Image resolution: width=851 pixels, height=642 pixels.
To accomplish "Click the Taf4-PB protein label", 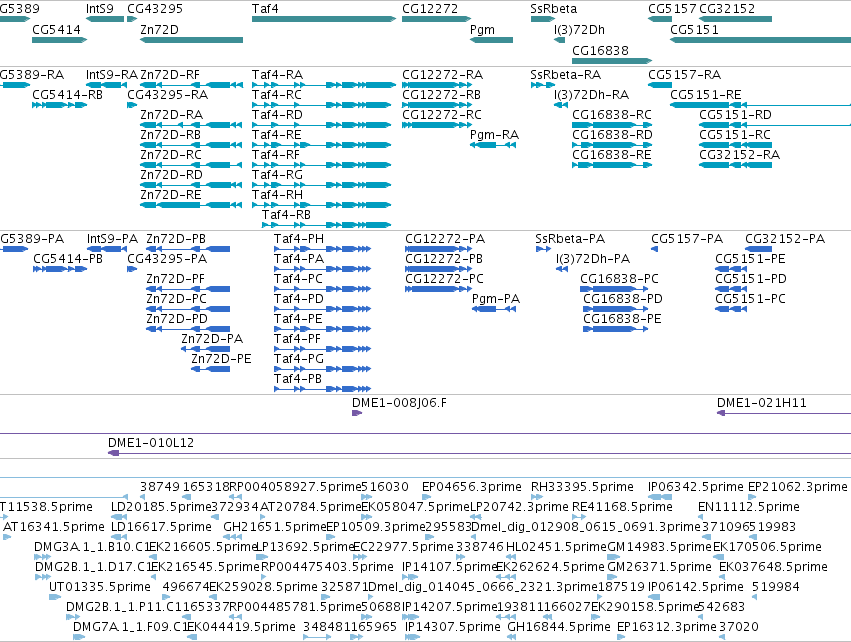I will coord(298,379).
